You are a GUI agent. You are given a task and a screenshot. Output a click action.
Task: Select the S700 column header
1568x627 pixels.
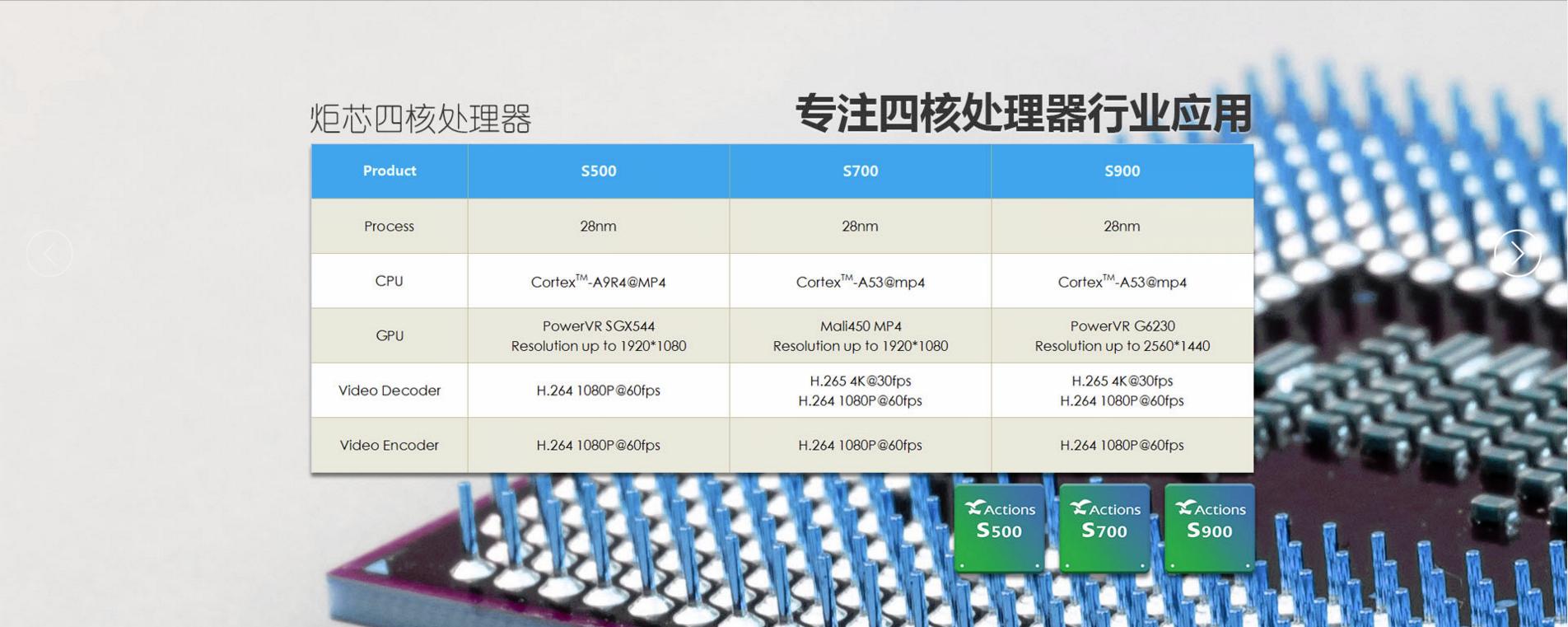pos(861,171)
